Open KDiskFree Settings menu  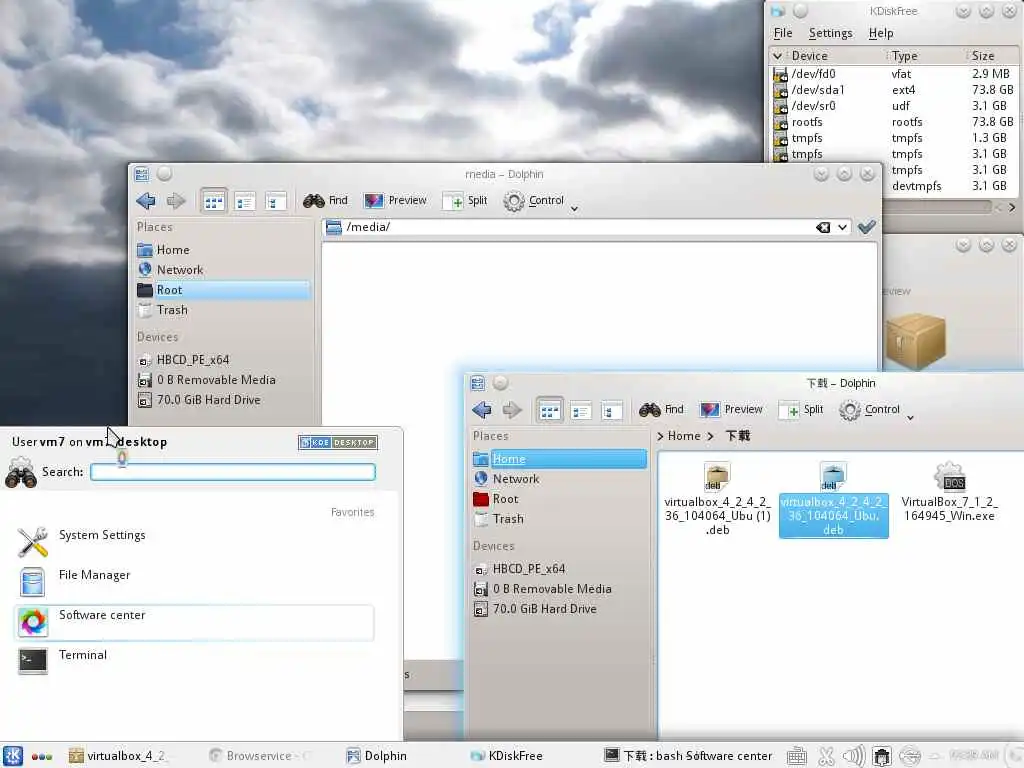point(830,33)
